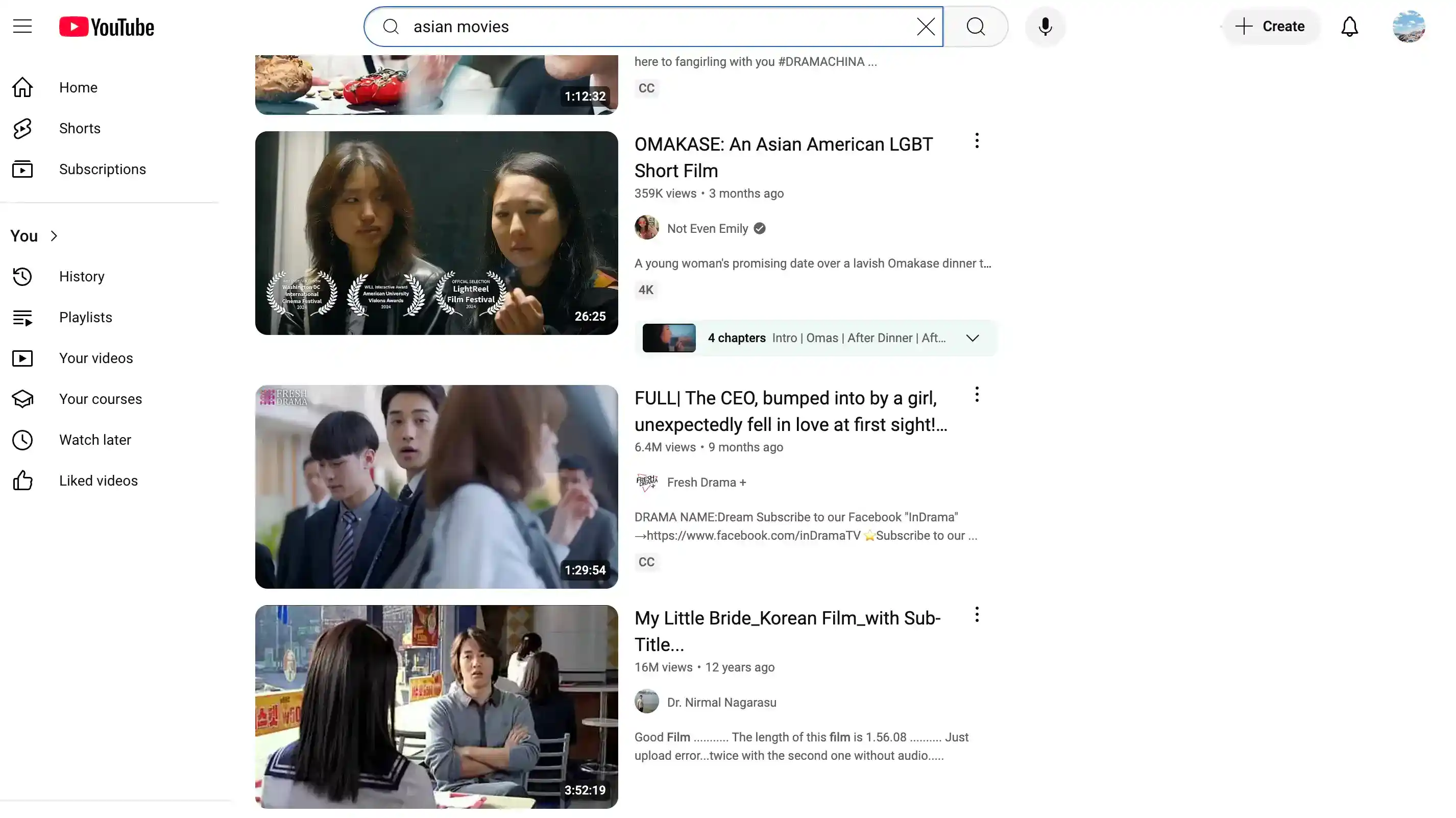Play the OMAKASE short film thumbnail
The width and height of the screenshot is (1456, 818).
(x=436, y=233)
